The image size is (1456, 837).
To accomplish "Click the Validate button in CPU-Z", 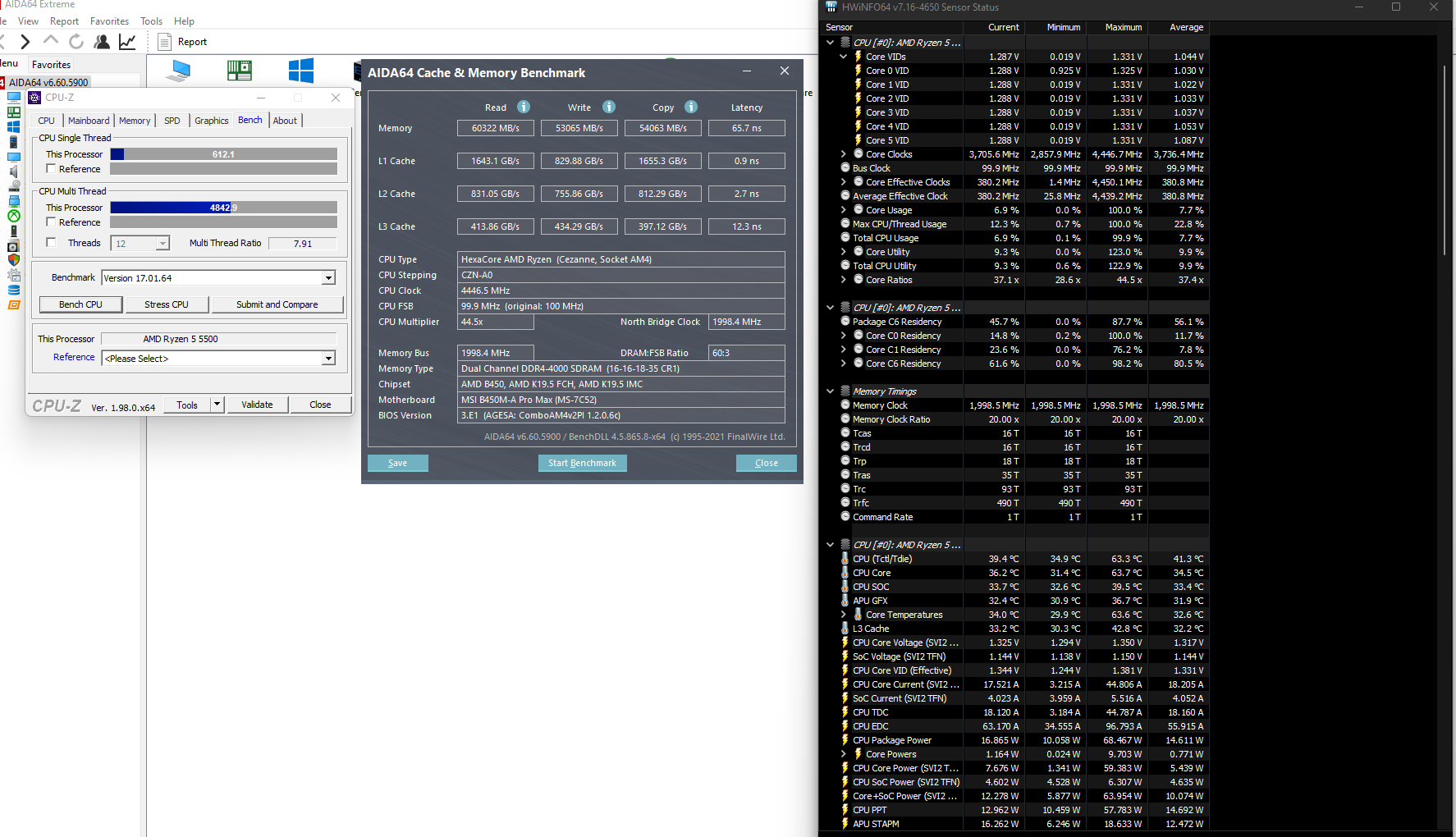I will click(257, 405).
